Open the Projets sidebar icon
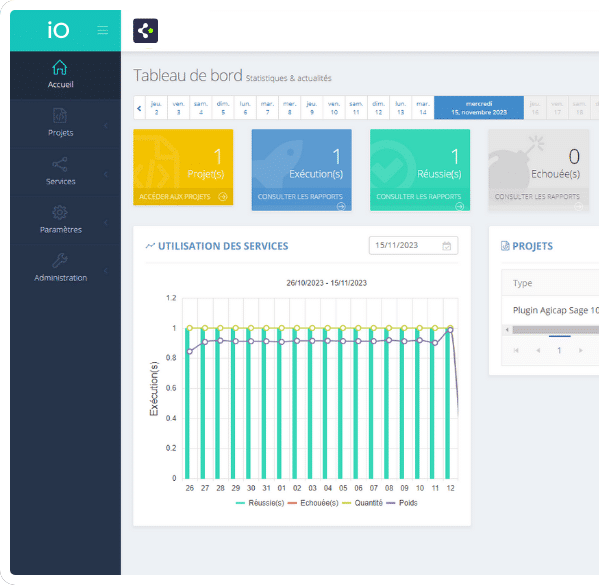The width and height of the screenshot is (599, 585). 60,115
